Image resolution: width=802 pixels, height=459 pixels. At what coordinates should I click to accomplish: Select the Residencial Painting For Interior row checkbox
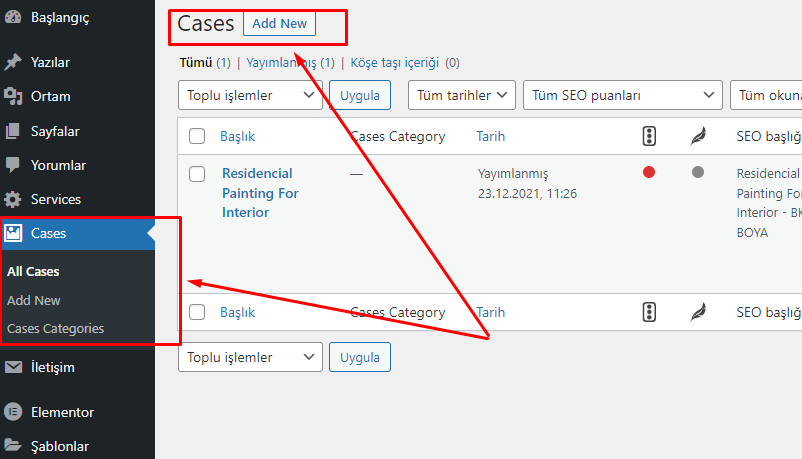pos(197,174)
